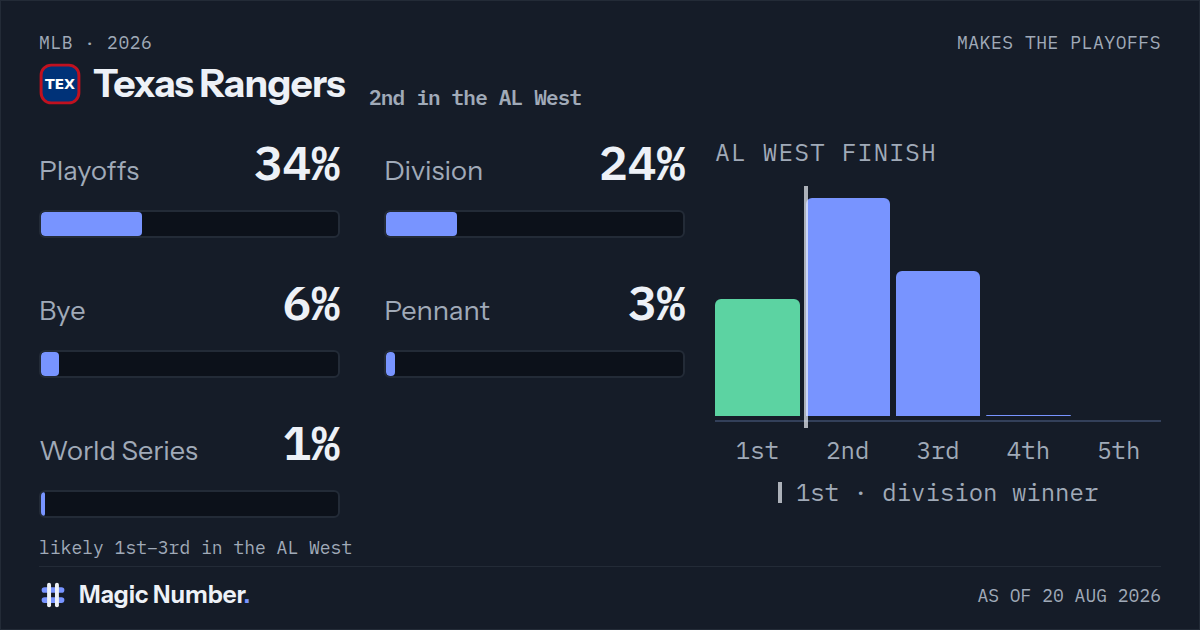Screen dimensions: 1200x630
Task: Click the Bye 6% progress bar
Action: point(189,364)
